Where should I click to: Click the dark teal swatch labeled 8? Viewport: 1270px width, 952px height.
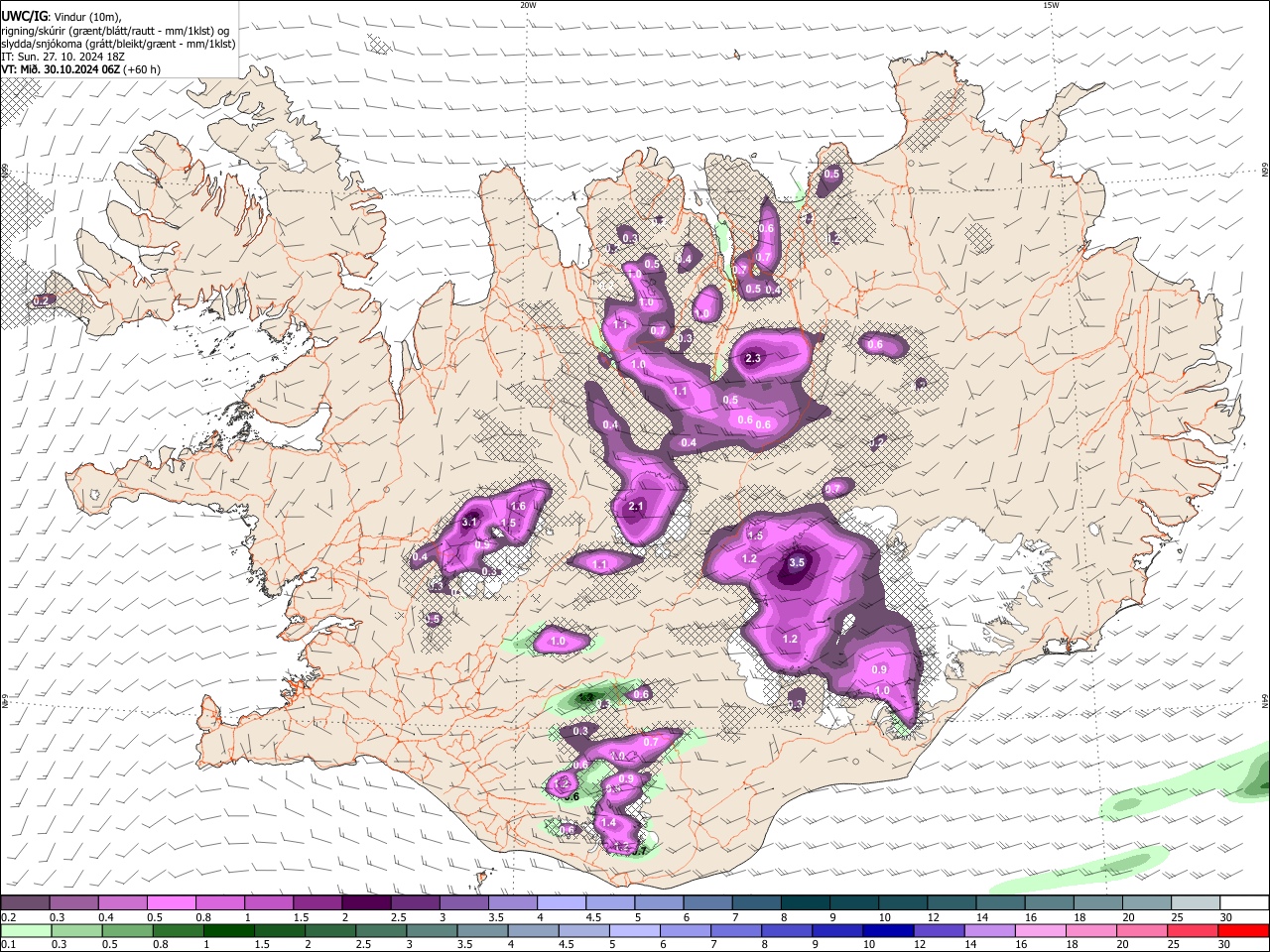807,903
